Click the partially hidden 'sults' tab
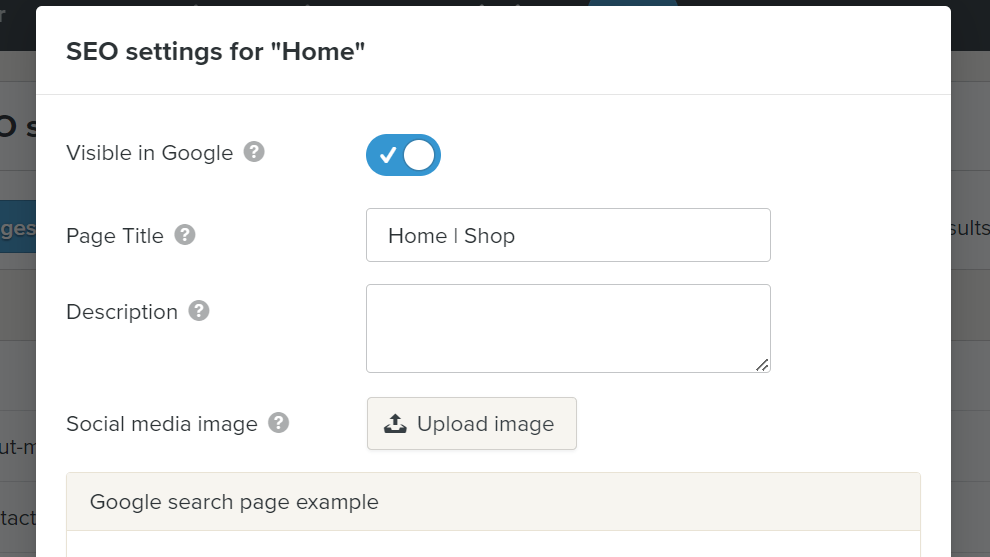 (970, 227)
